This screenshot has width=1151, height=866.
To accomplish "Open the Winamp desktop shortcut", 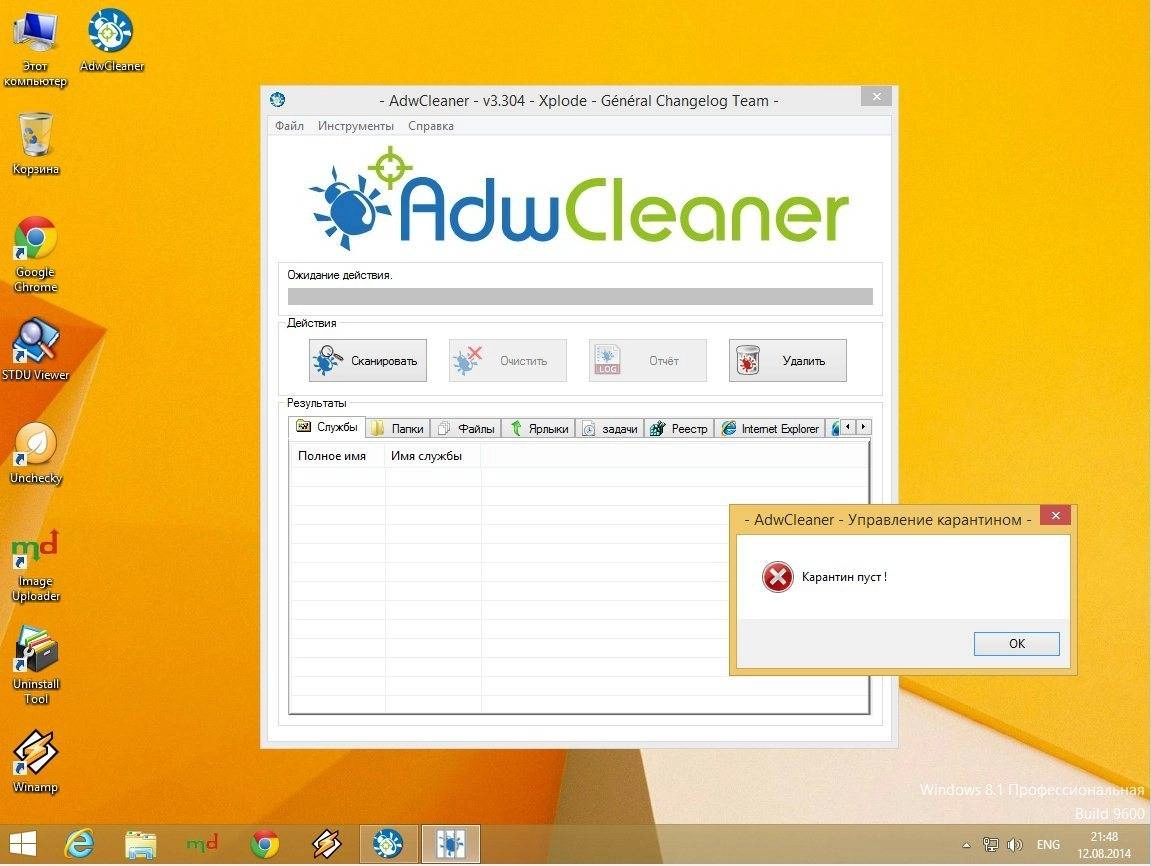I will pyautogui.click(x=35, y=761).
